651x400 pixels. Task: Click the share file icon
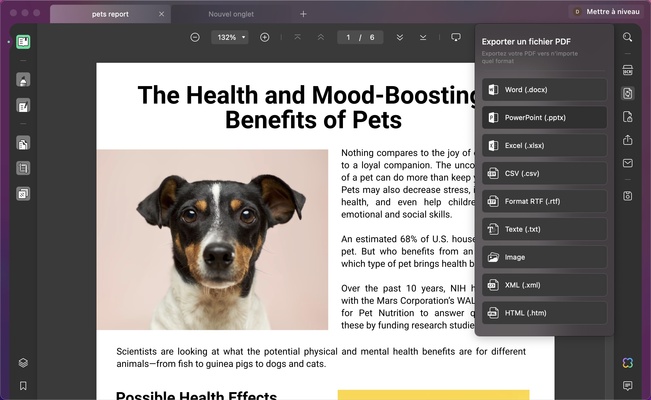pyautogui.click(x=627, y=140)
